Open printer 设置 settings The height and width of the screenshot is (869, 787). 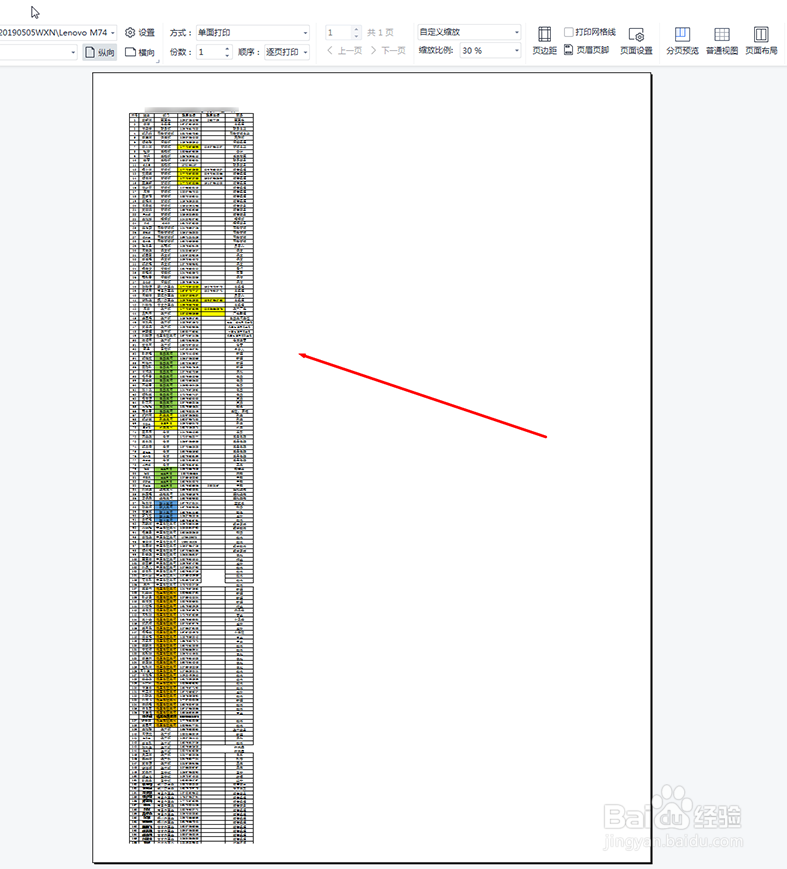pos(140,33)
